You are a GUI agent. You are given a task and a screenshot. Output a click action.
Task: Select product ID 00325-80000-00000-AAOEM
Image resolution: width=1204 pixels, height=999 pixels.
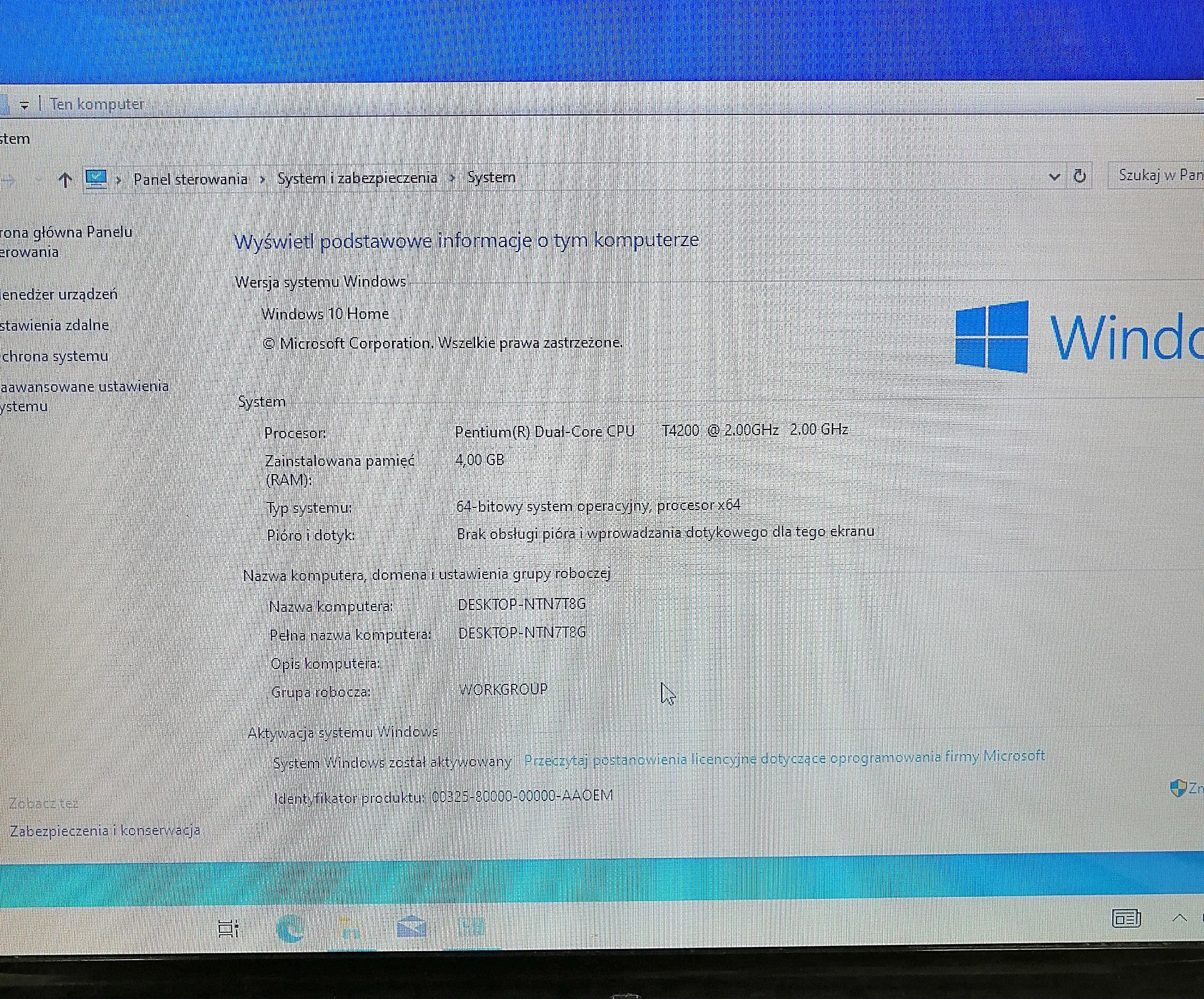click(x=522, y=796)
